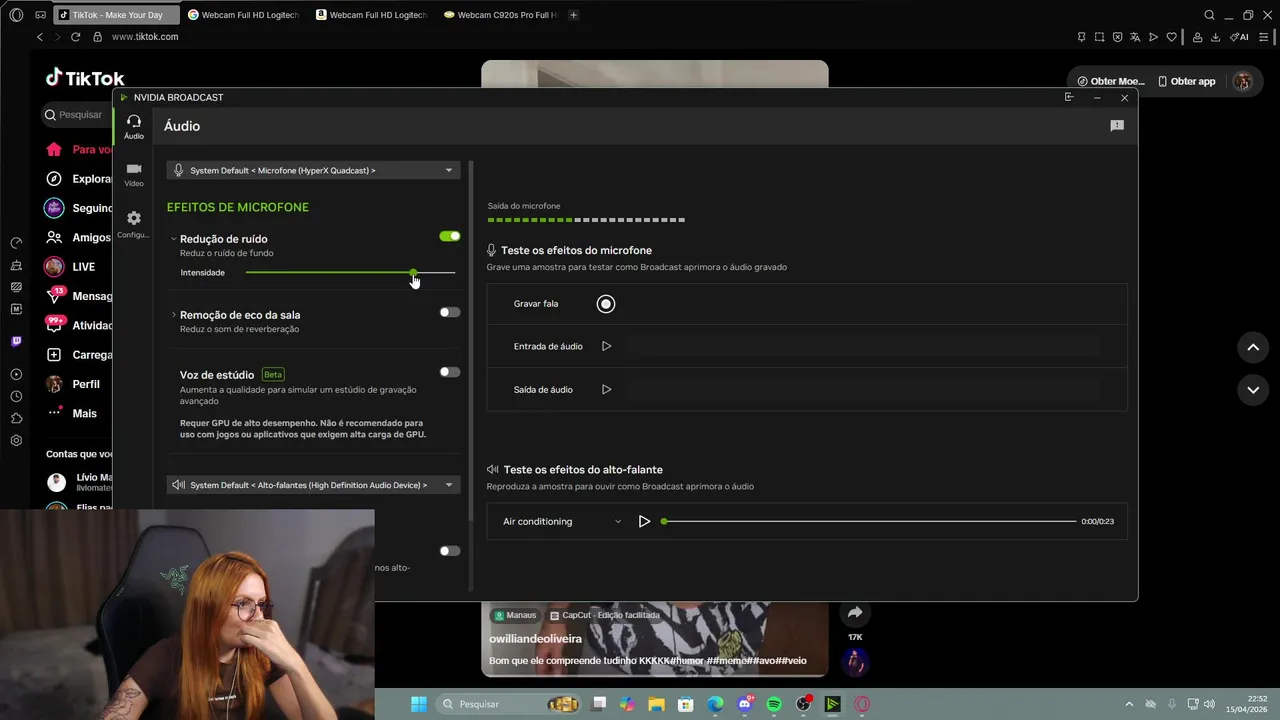Switch to the Vídeo tab in NVIDIA Broadcast
This screenshot has height=720, width=1280.
[x=134, y=174]
